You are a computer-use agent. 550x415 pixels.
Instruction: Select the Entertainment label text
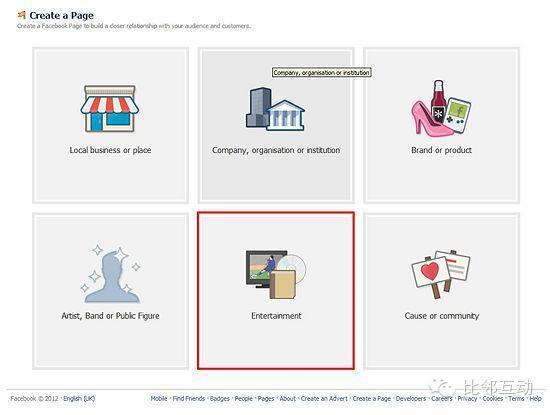tap(276, 316)
